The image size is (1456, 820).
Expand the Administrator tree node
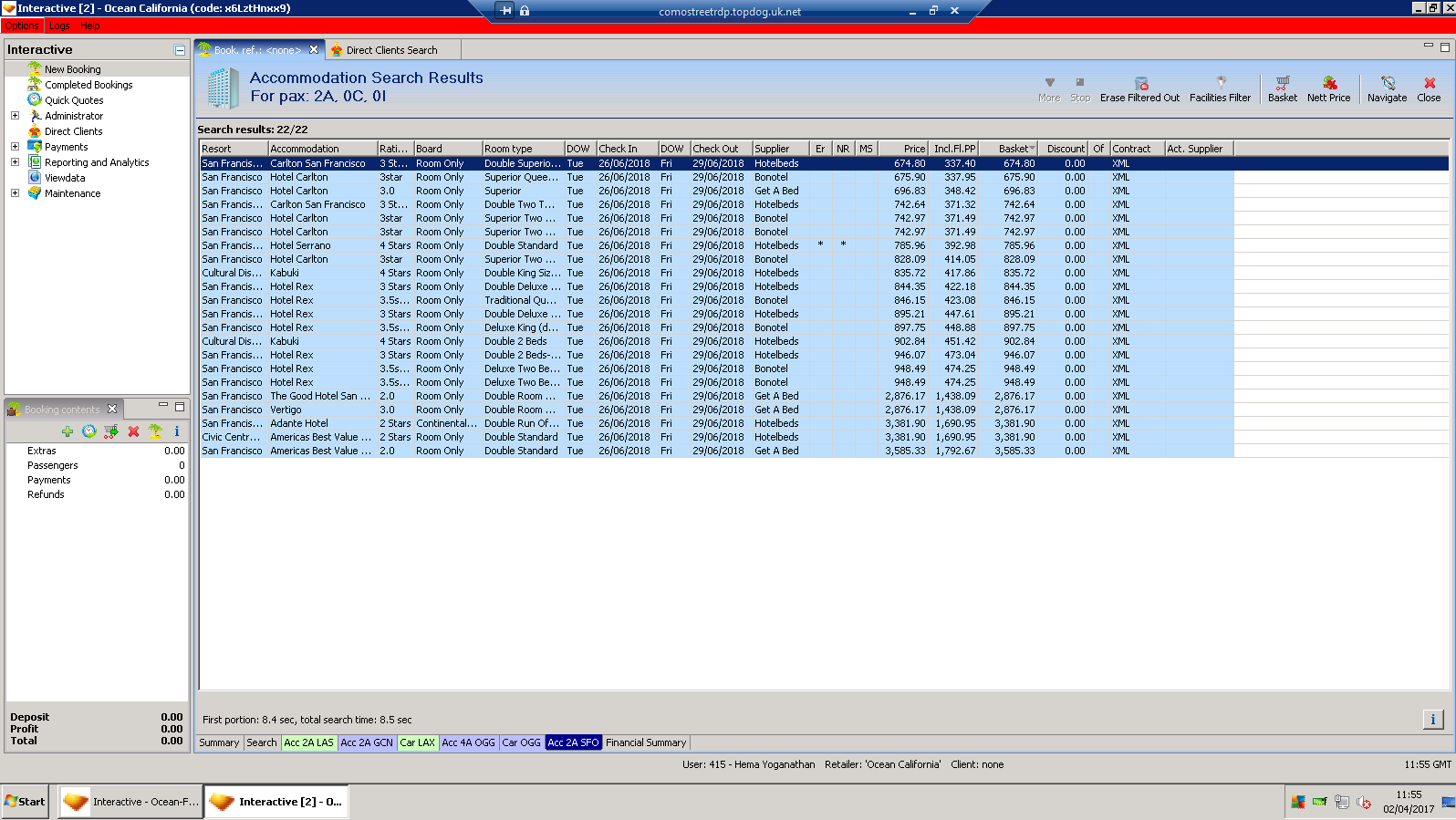(x=15, y=115)
